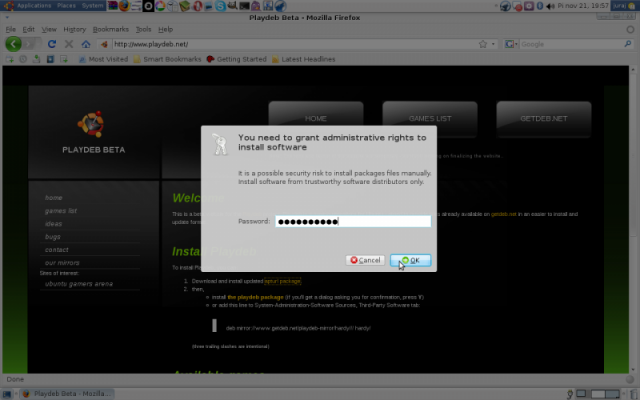Launch Firefox from the top panel
The width and height of the screenshot is (640, 400).
coord(124,6)
